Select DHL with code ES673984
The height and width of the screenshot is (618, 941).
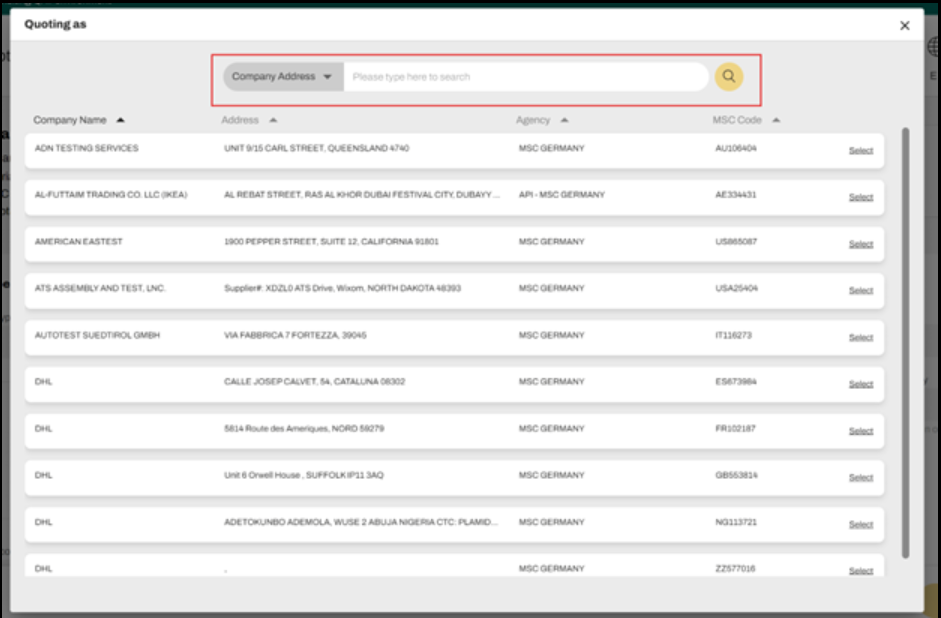(861, 384)
